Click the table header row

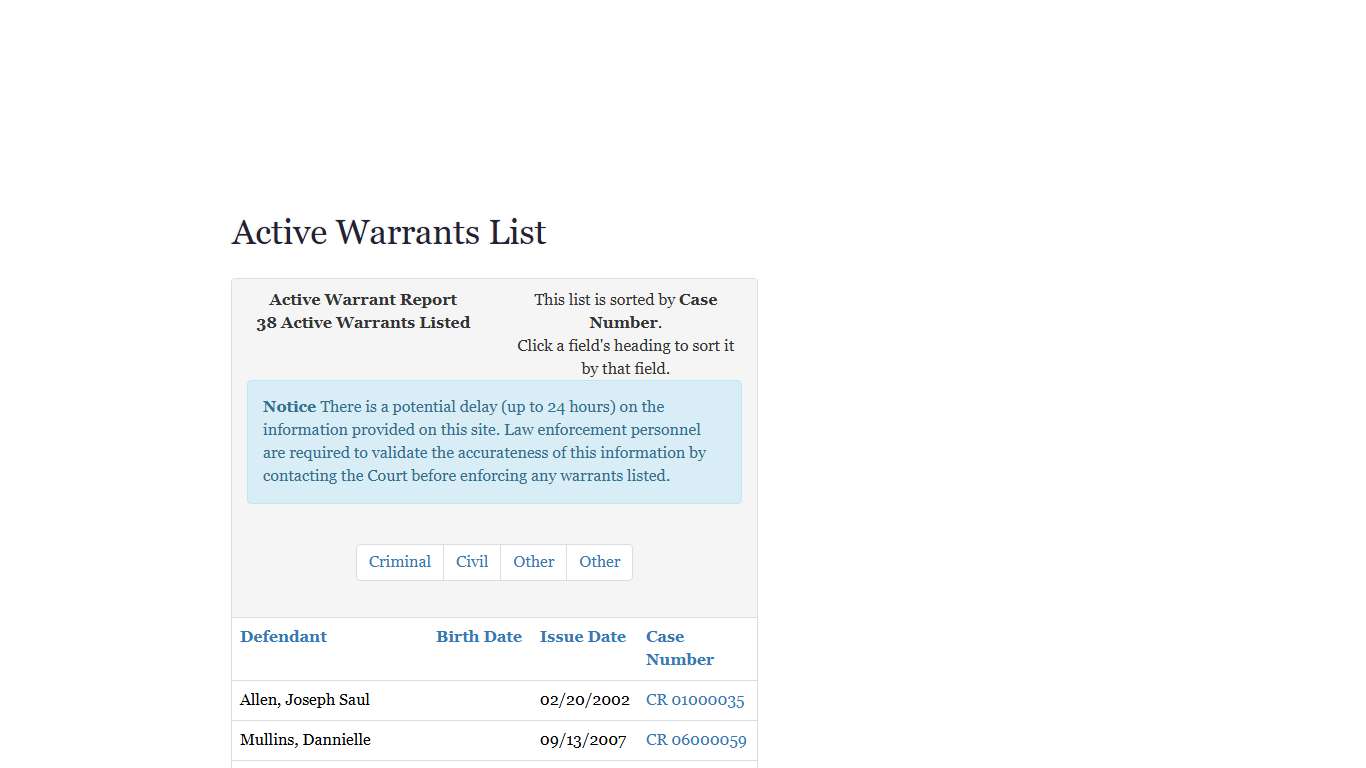coord(494,648)
